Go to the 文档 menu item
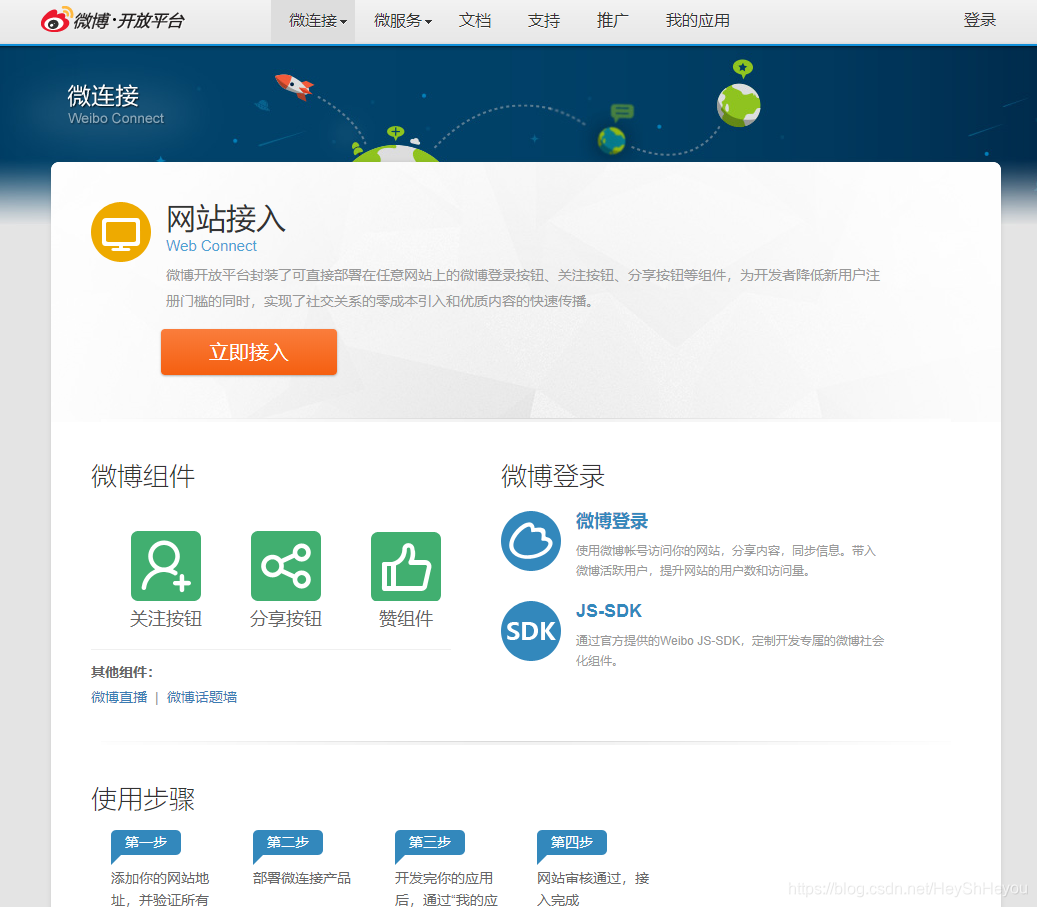Screen dimensions: 1037x907 coord(475,21)
